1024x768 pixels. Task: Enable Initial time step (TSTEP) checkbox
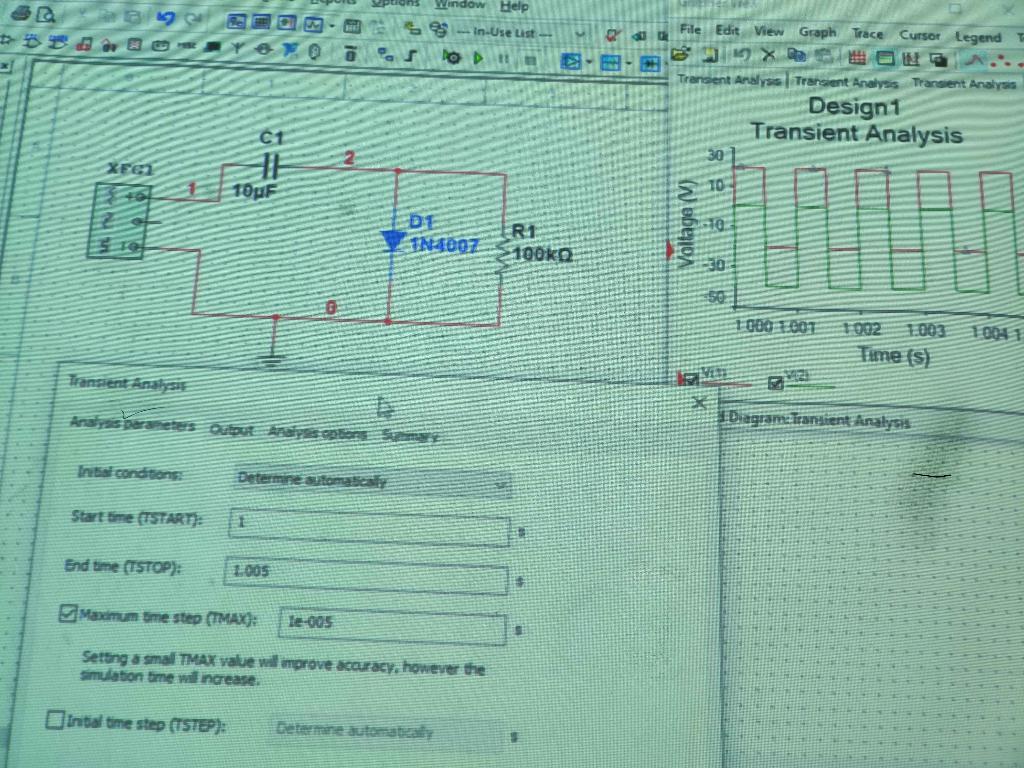[x=55, y=720]
